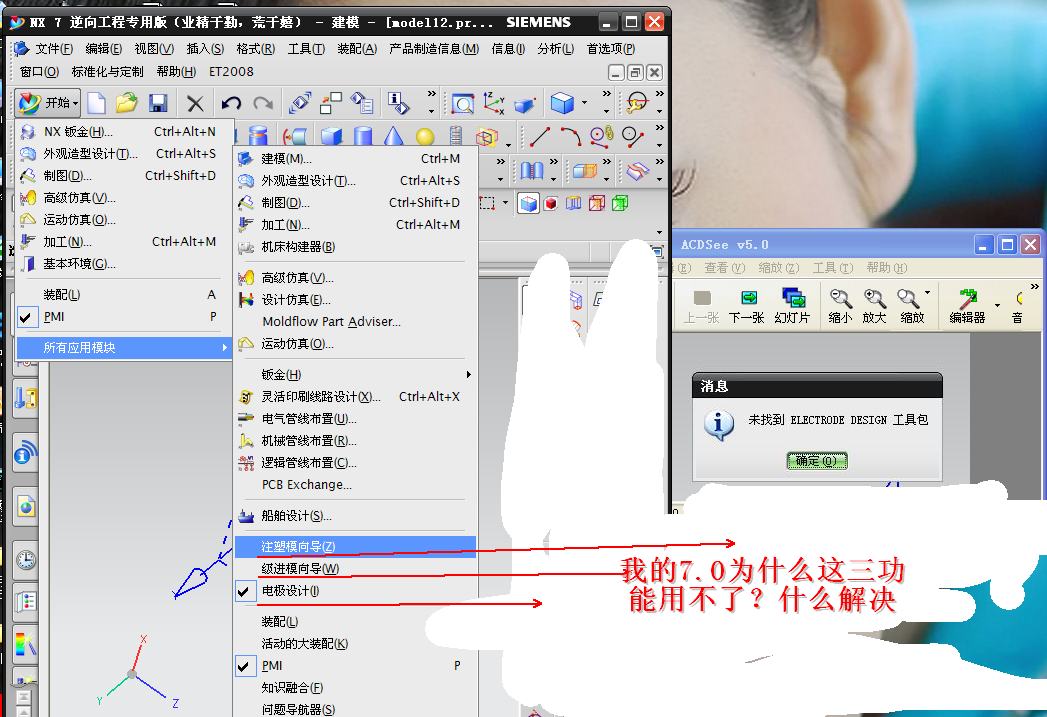Open the 编辑(E) menu
The height and width of the screenshot is (717, 1047).
pos(103,49)
